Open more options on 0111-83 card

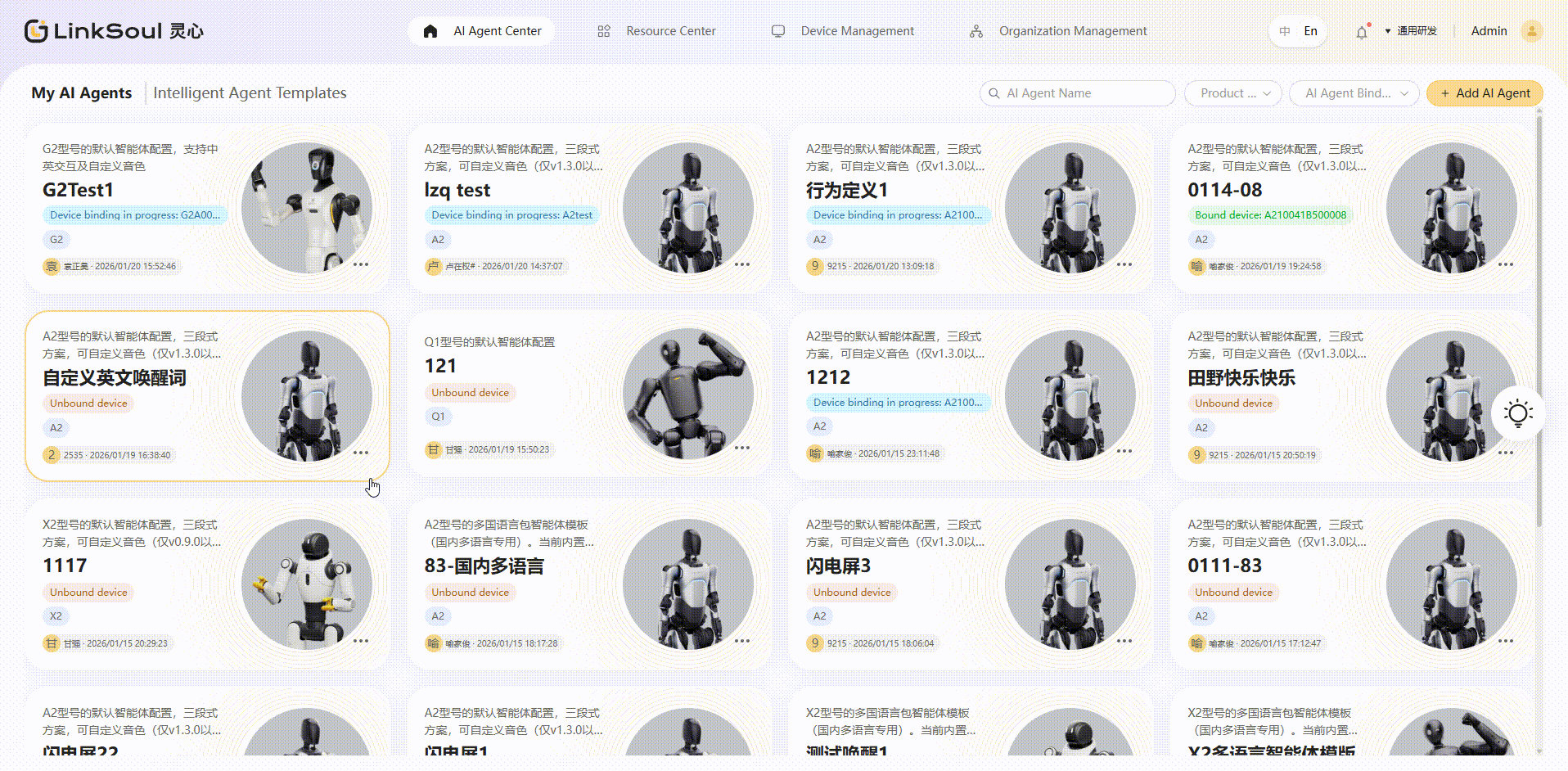click(x=1506, y=641)
